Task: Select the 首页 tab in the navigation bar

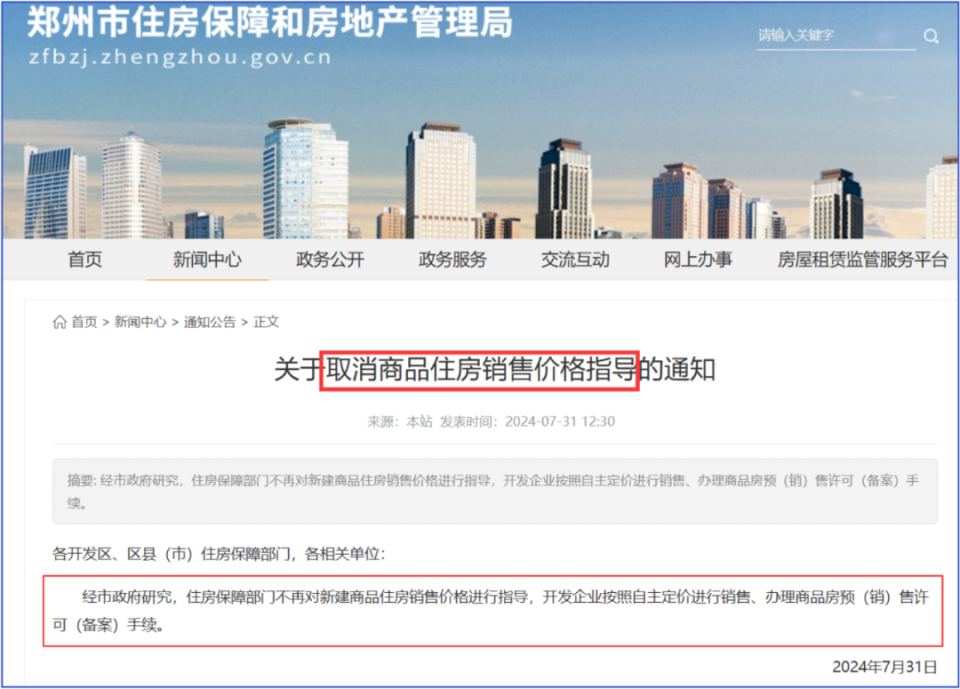Action: click(x=84, y=259)
